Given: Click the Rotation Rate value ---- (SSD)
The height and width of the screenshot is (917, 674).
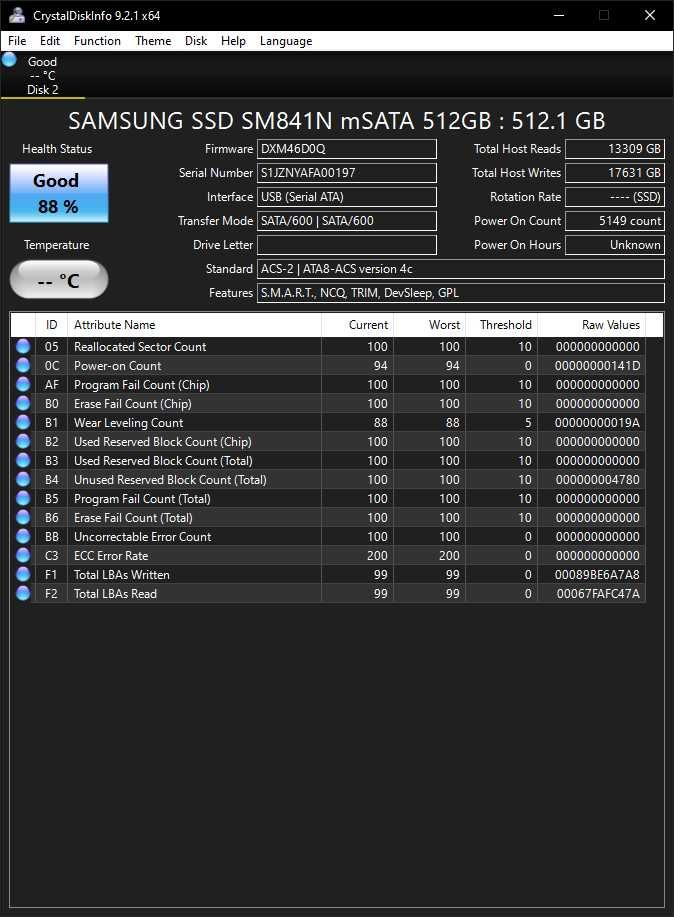Looking at the screenshot, I should [615, 196].
